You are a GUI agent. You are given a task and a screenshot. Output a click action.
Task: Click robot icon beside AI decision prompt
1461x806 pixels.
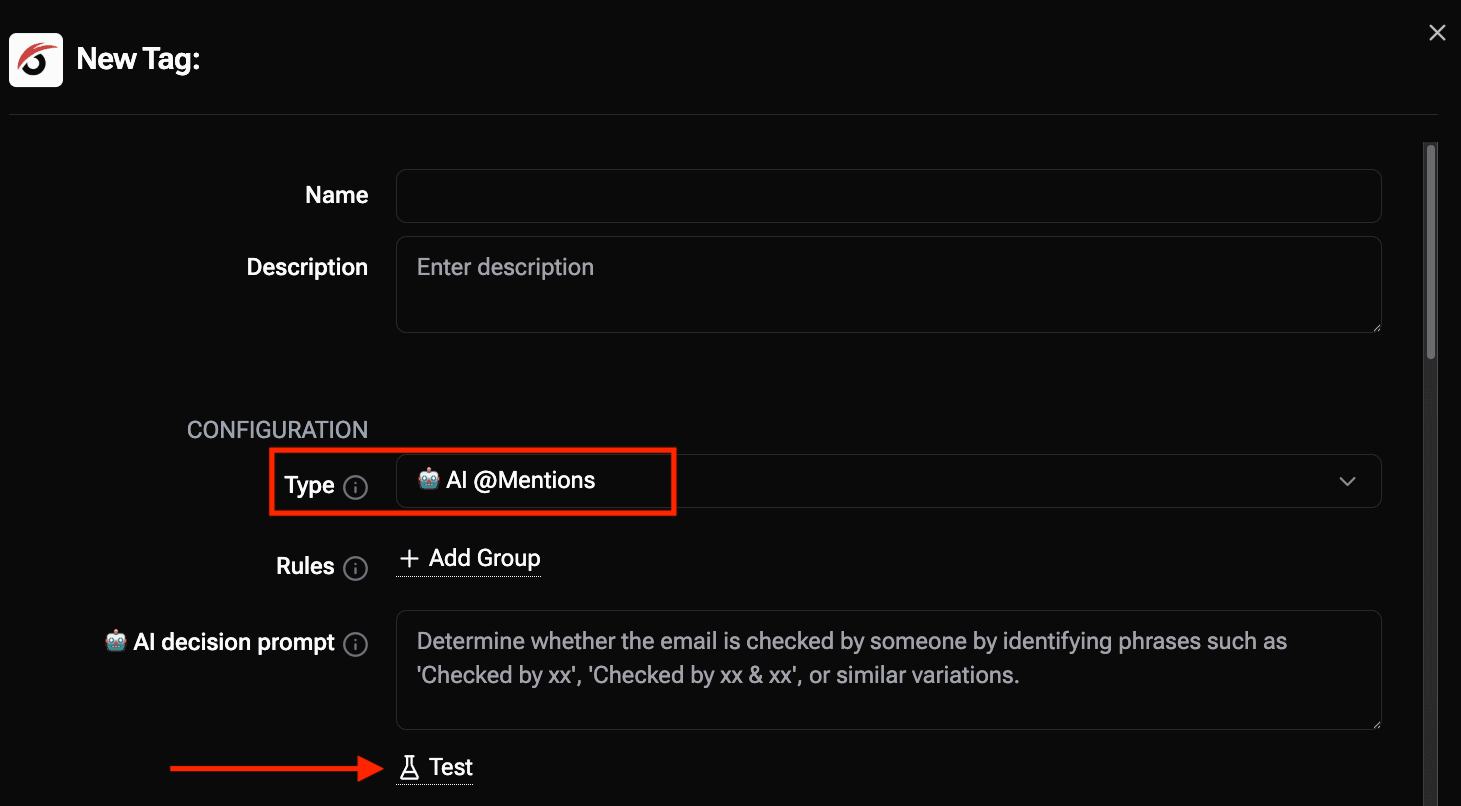click(x=116, y=641)
